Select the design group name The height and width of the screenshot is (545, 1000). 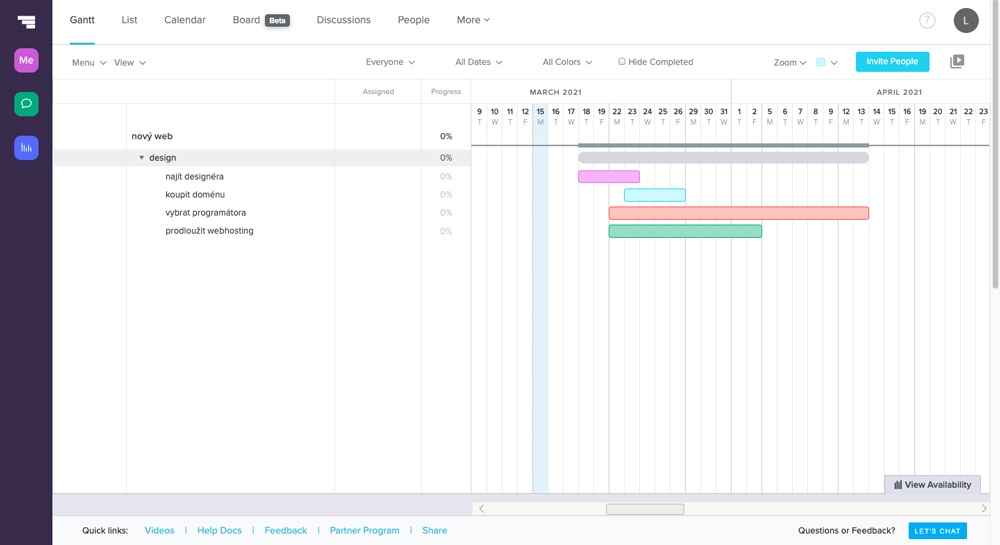point(163,157)
